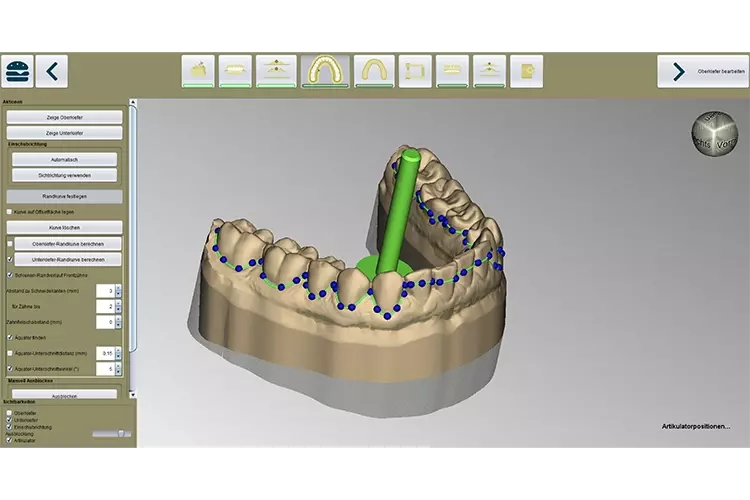This screenshot has height=500, width=750.
Task: Adjust 'Abstand zu Schneidekanten' spinner arrows
Action: pos(117,291)
